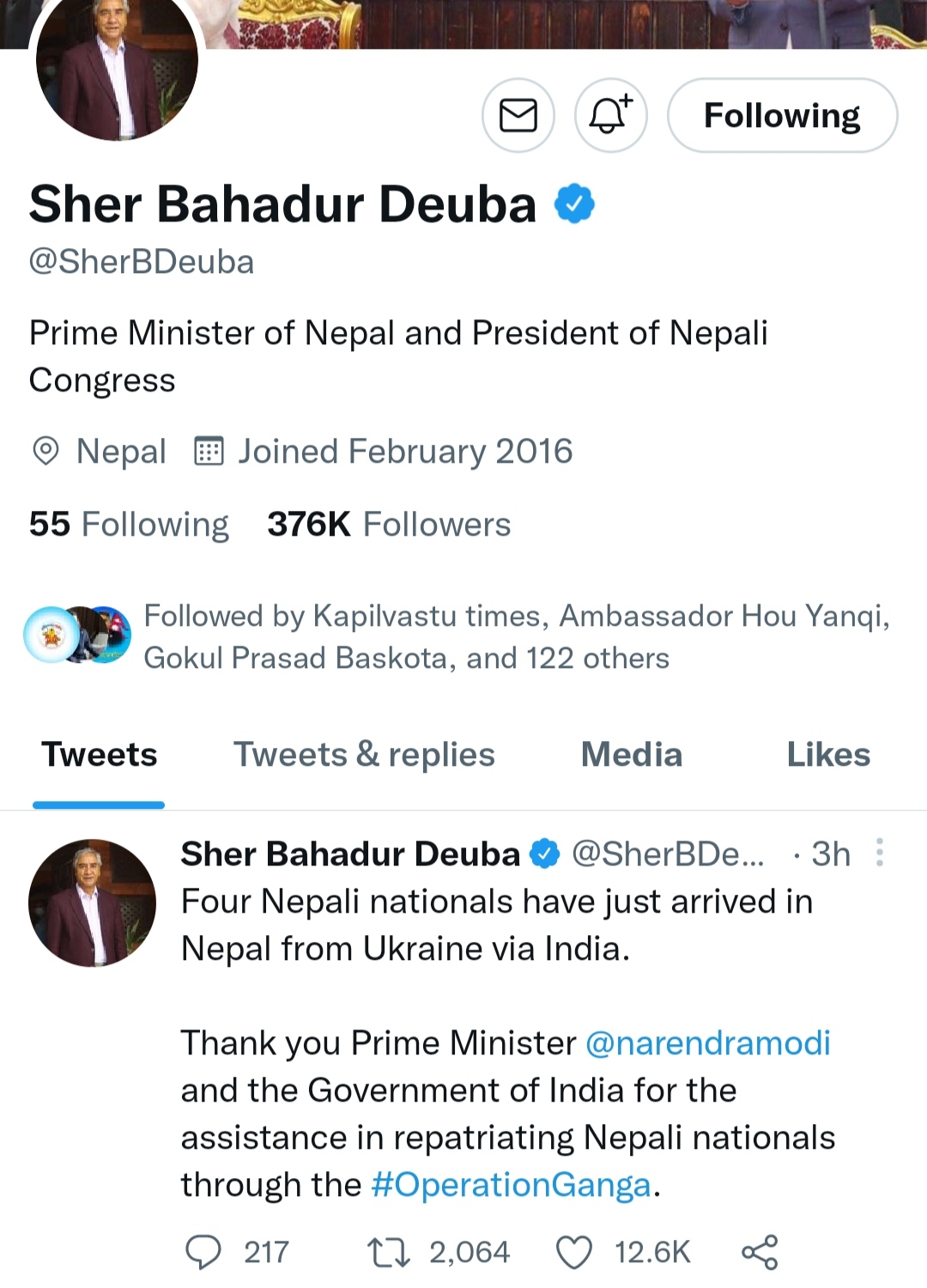927x1288 pixels.
Task: Switch to Tweets & replies tab
Action: (x=364, y=755)
